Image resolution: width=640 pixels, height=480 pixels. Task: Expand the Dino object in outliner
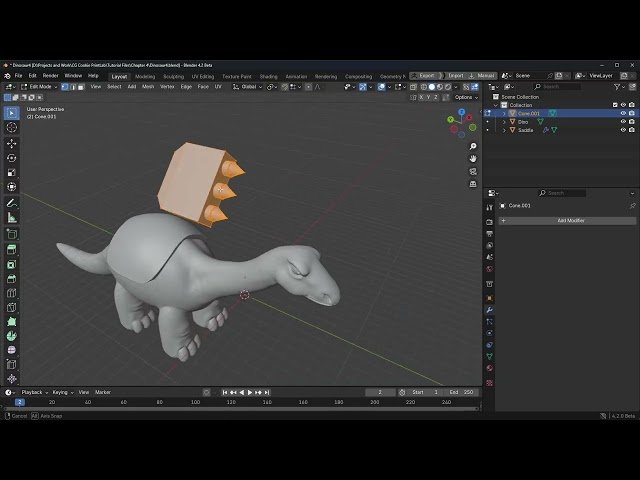click(504, 122)
